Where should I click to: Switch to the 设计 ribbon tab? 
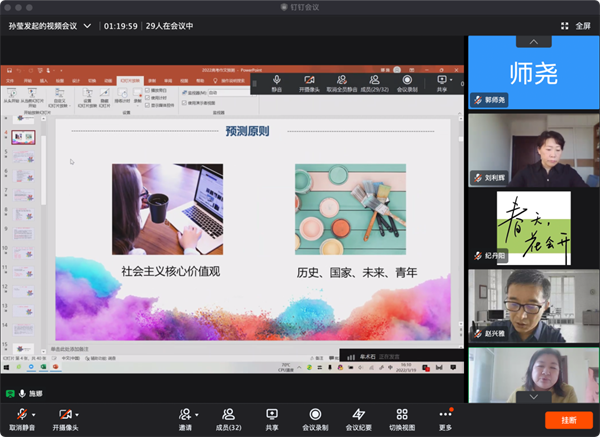click(76, 81)
